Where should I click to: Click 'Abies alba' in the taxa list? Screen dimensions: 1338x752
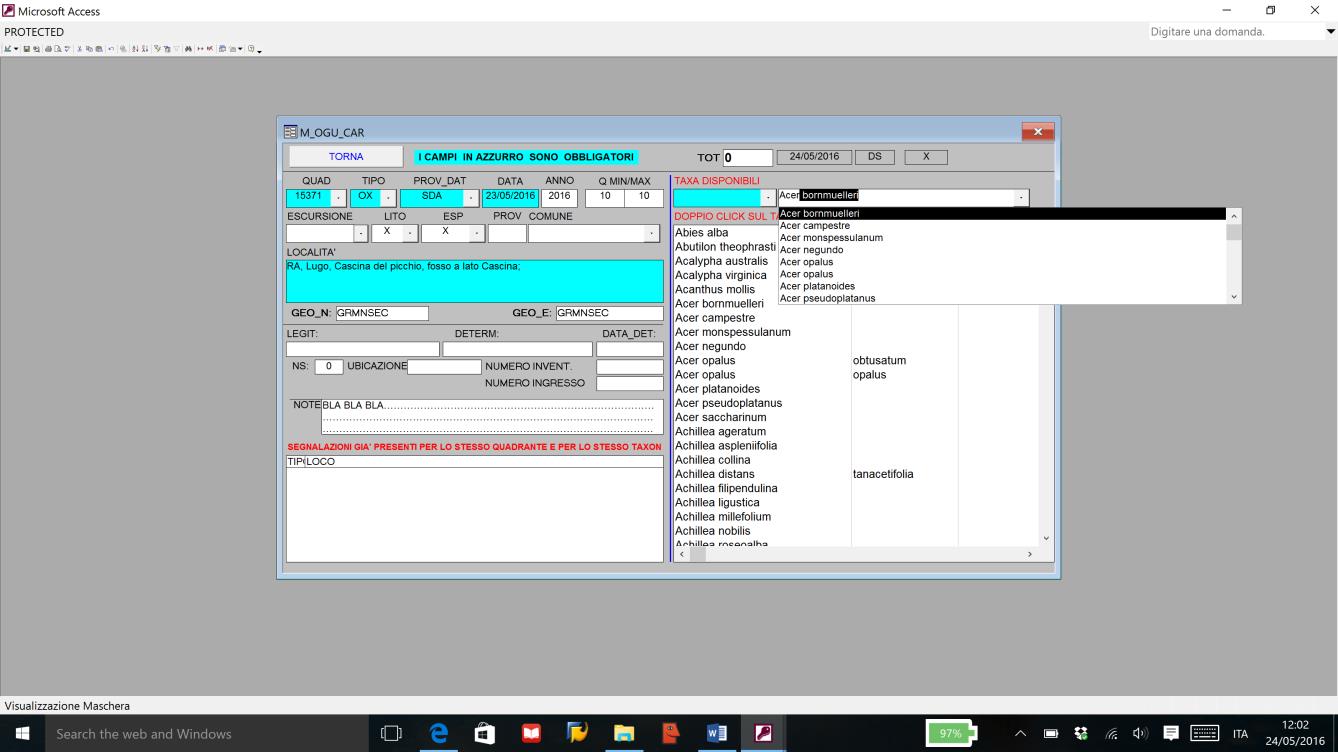pyautogui.click(x=701, y=233)
